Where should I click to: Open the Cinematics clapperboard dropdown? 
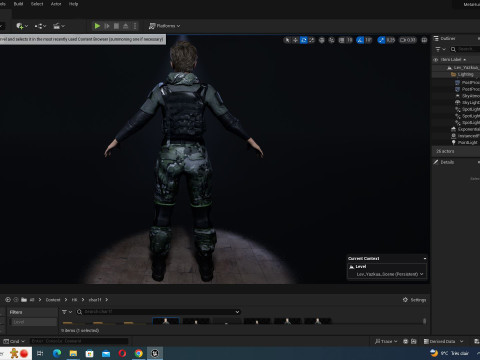point(59,26)
